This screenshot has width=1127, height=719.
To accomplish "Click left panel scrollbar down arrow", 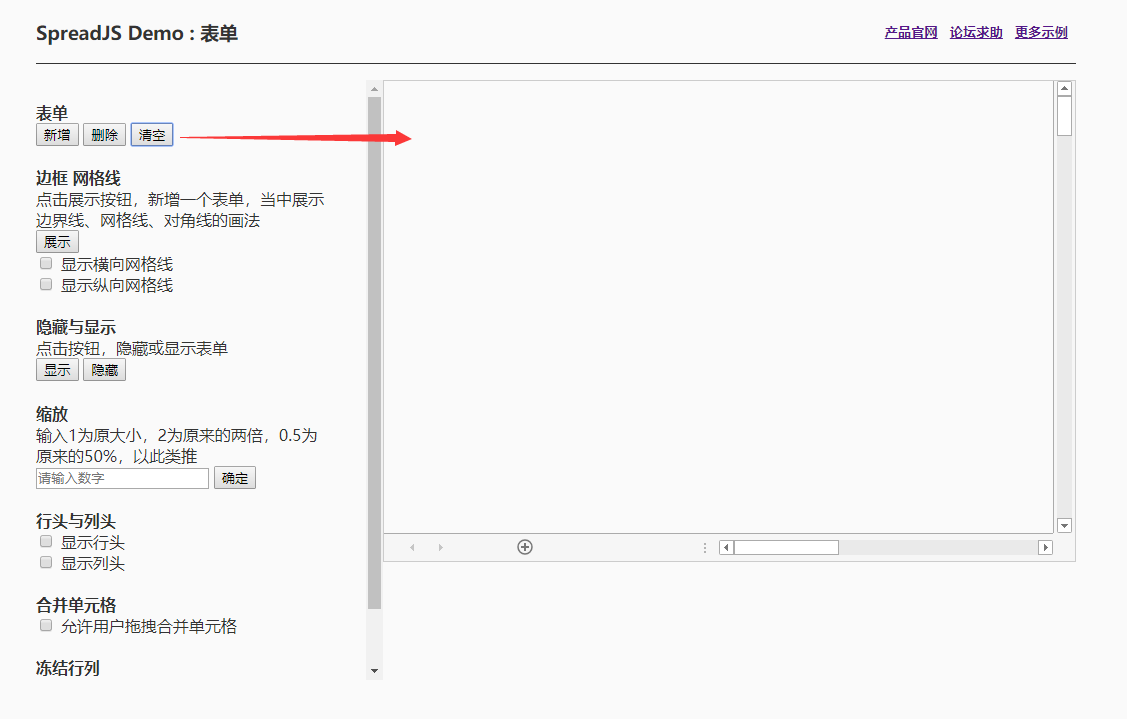I will tap(374, 671).
